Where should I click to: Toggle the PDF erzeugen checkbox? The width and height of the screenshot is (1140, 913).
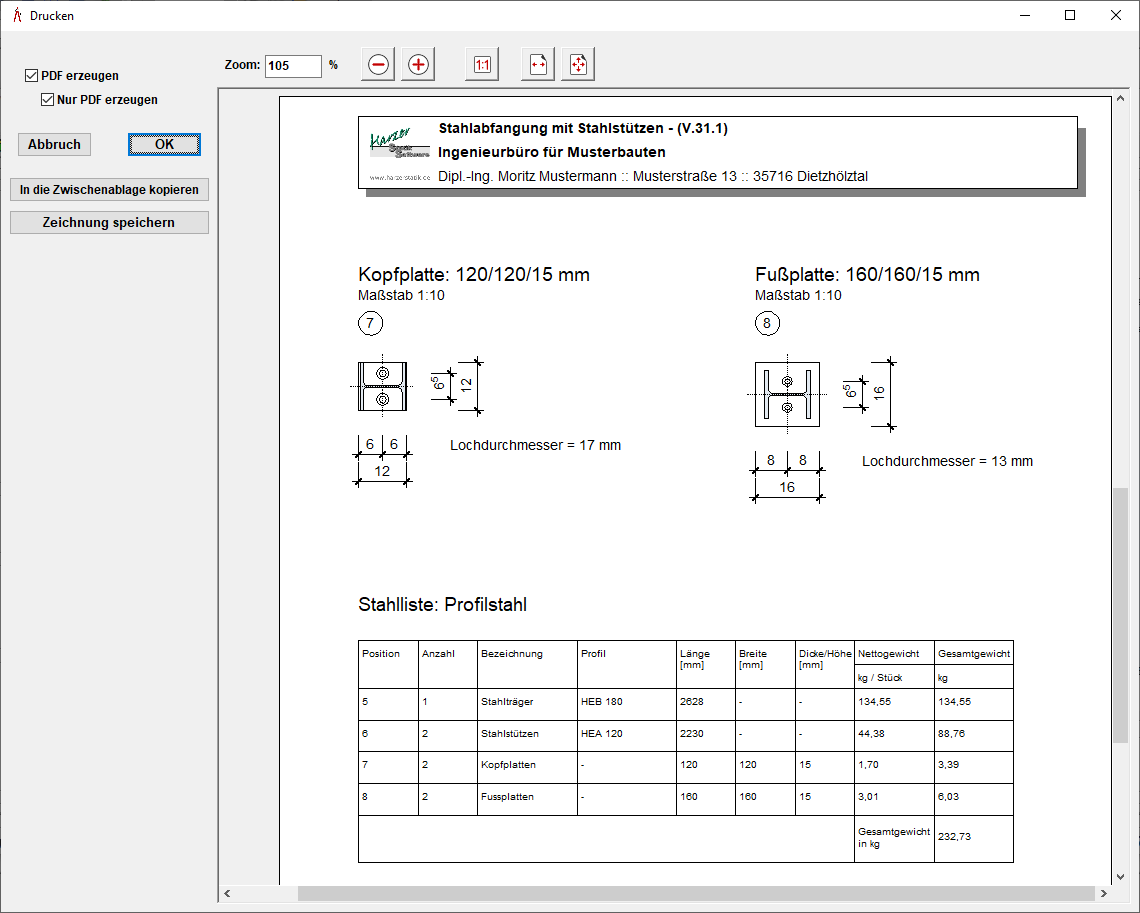coord(32,76)
